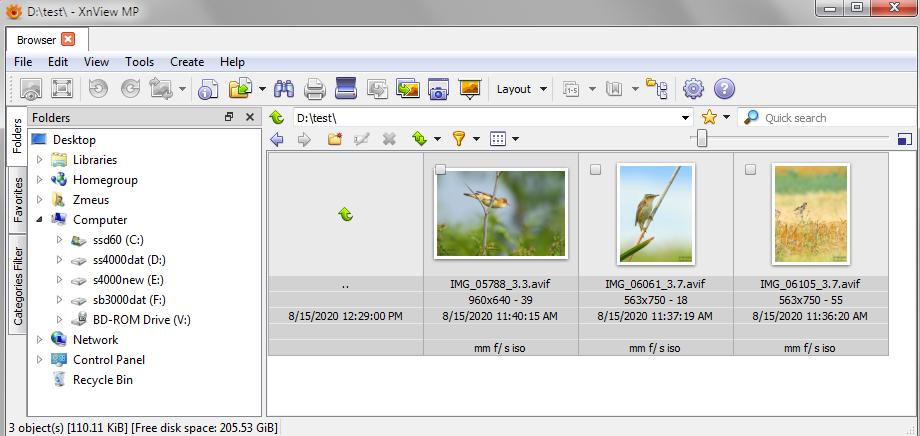This screenshot has height=436, width=920.
Task: Select Control Panel in the folder tree
Action: pyautogui.click(x=109, y=360)
